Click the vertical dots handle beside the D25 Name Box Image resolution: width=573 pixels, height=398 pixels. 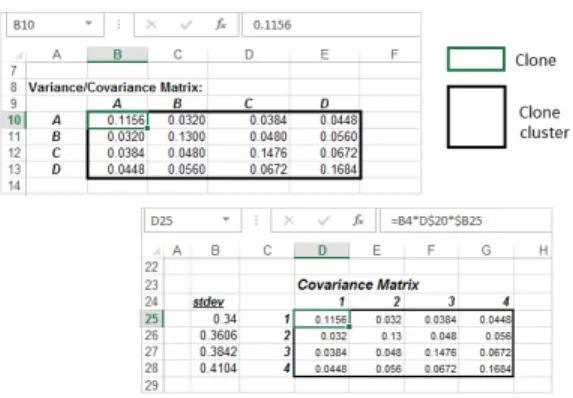point(256,220)
